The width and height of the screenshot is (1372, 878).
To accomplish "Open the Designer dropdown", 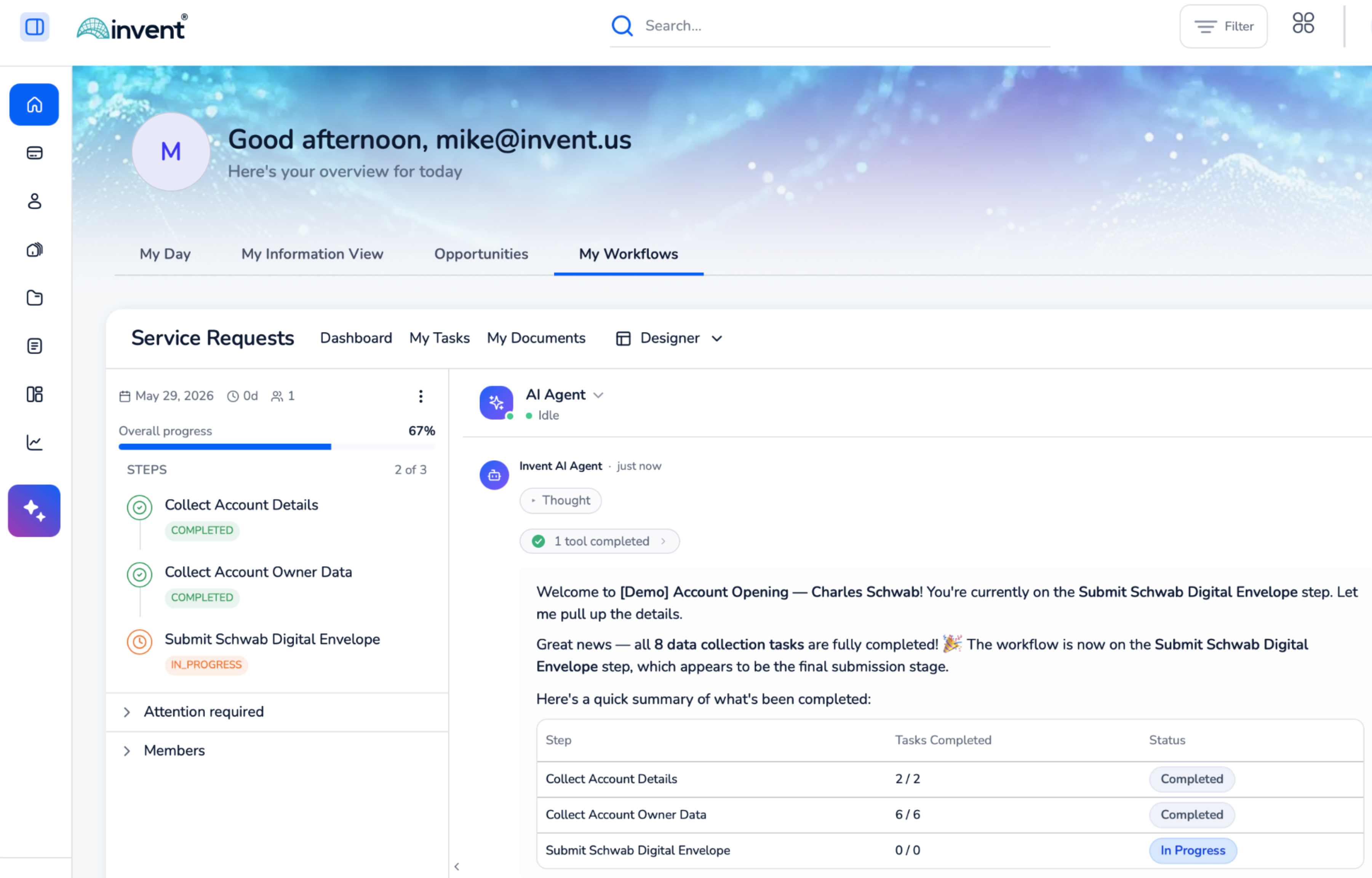I will tap(670, 338).
